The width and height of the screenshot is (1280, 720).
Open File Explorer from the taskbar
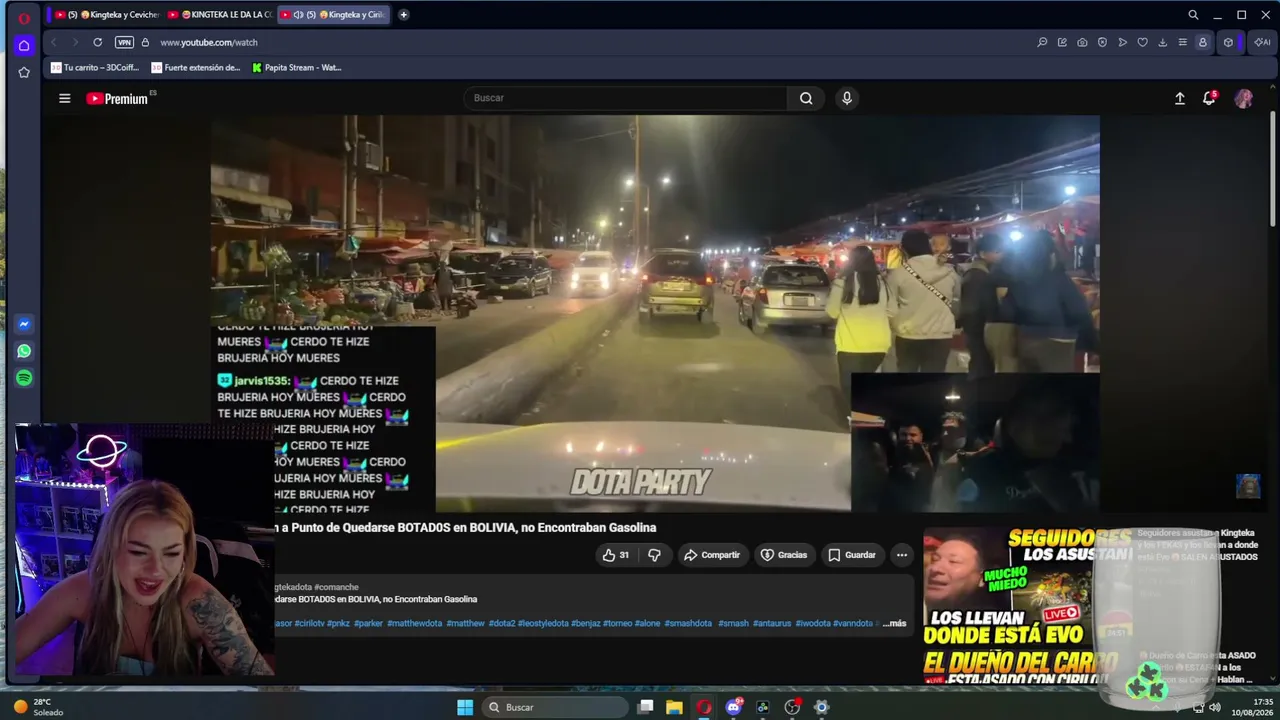point(675,707)
